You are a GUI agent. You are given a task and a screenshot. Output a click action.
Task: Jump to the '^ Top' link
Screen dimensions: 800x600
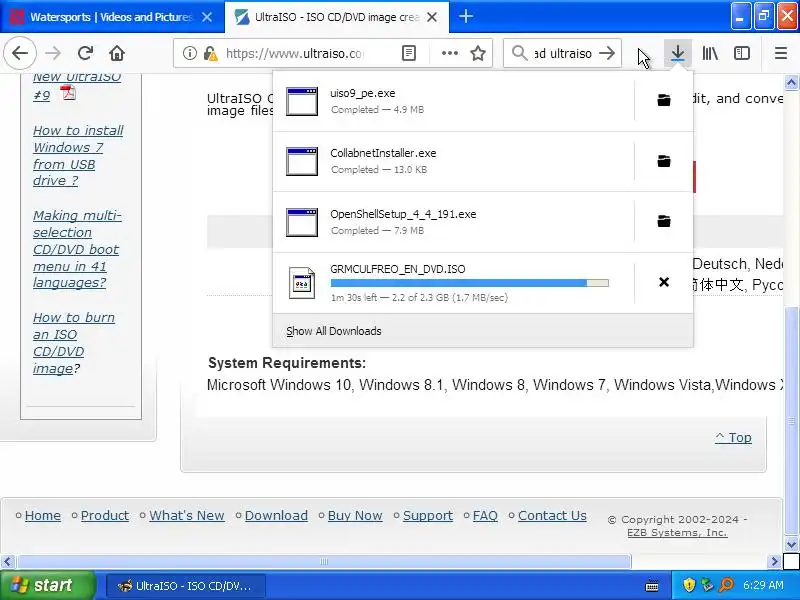click(x=733, y=438)
